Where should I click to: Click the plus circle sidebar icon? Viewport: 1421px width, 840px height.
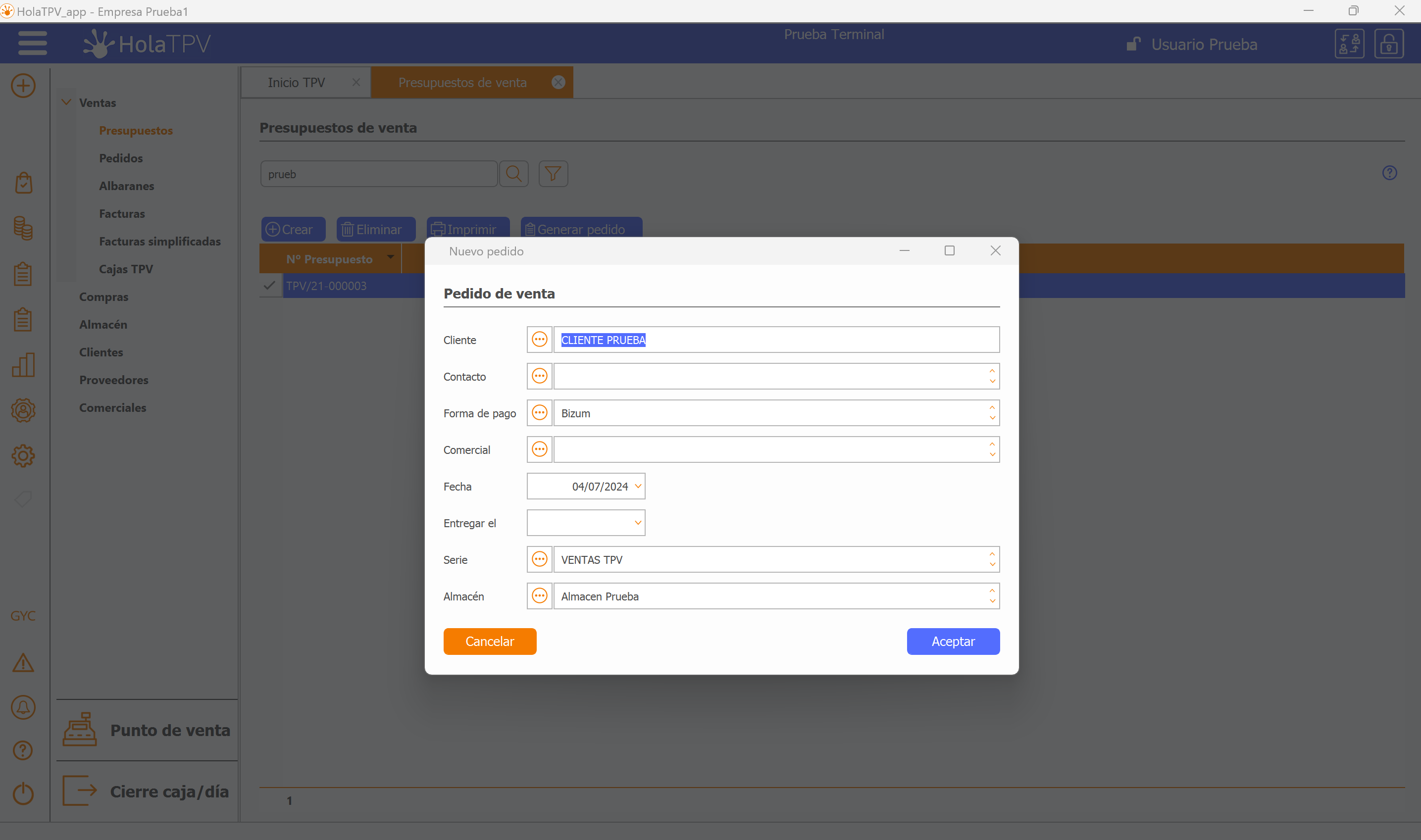click(x=23, y=86)
